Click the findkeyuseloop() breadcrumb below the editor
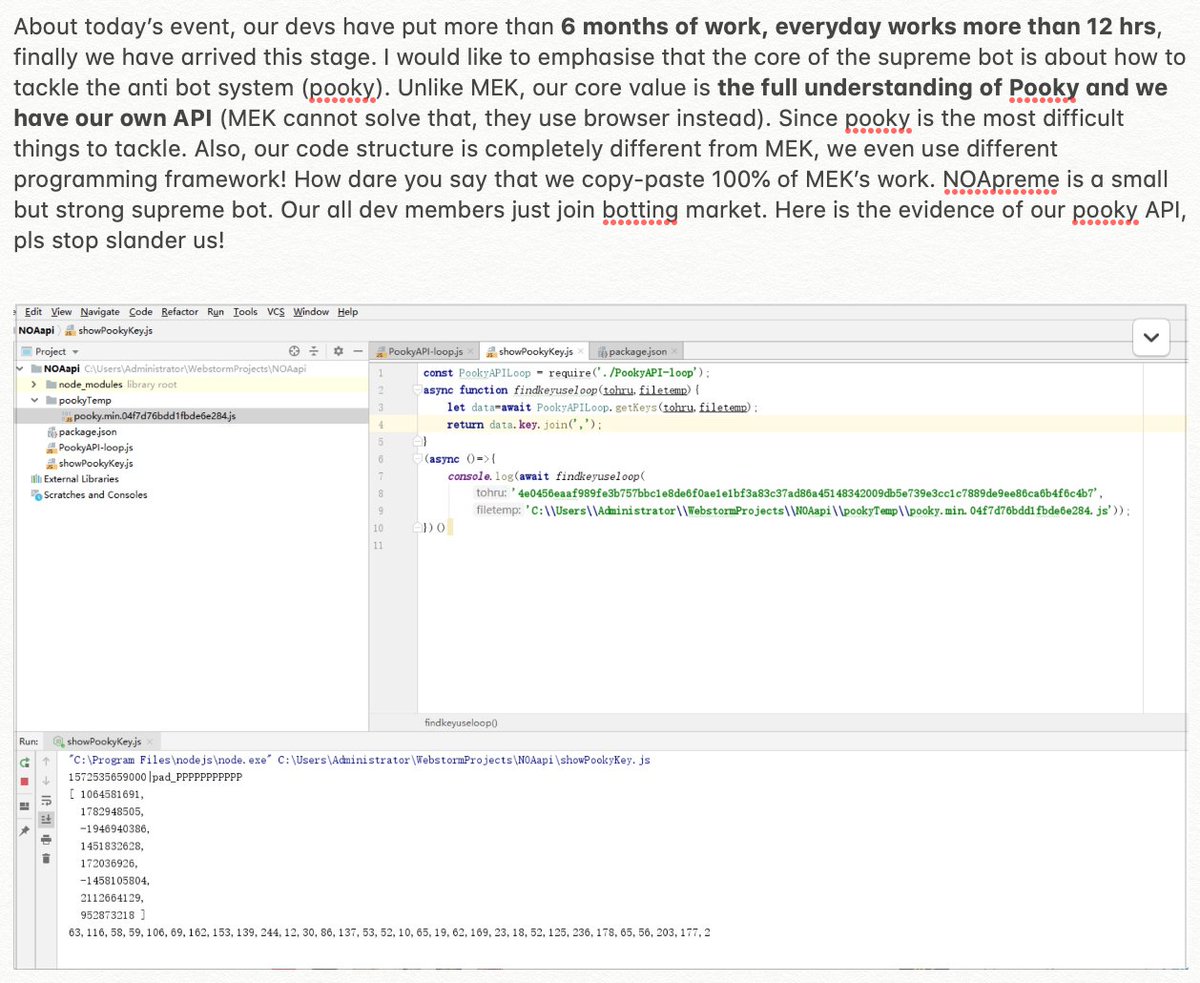This screenshot has height=983, width=1200. point(462,722)
